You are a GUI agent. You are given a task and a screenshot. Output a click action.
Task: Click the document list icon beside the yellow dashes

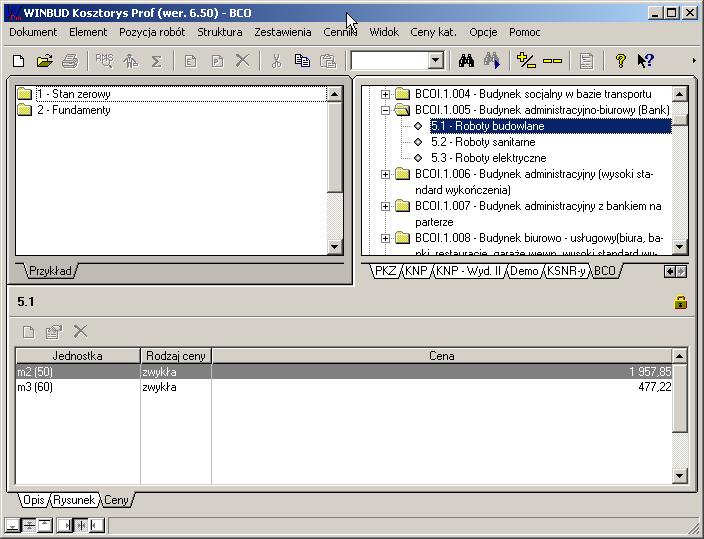click(586, 61)
